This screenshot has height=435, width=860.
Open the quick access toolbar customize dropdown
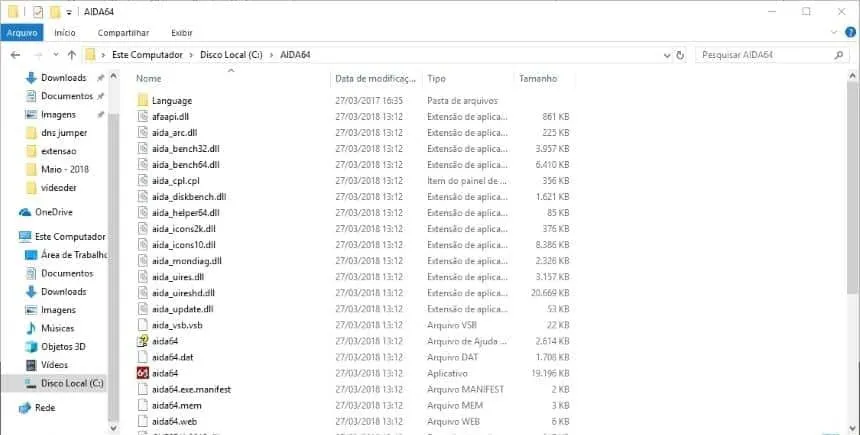[x=69, y=12]
